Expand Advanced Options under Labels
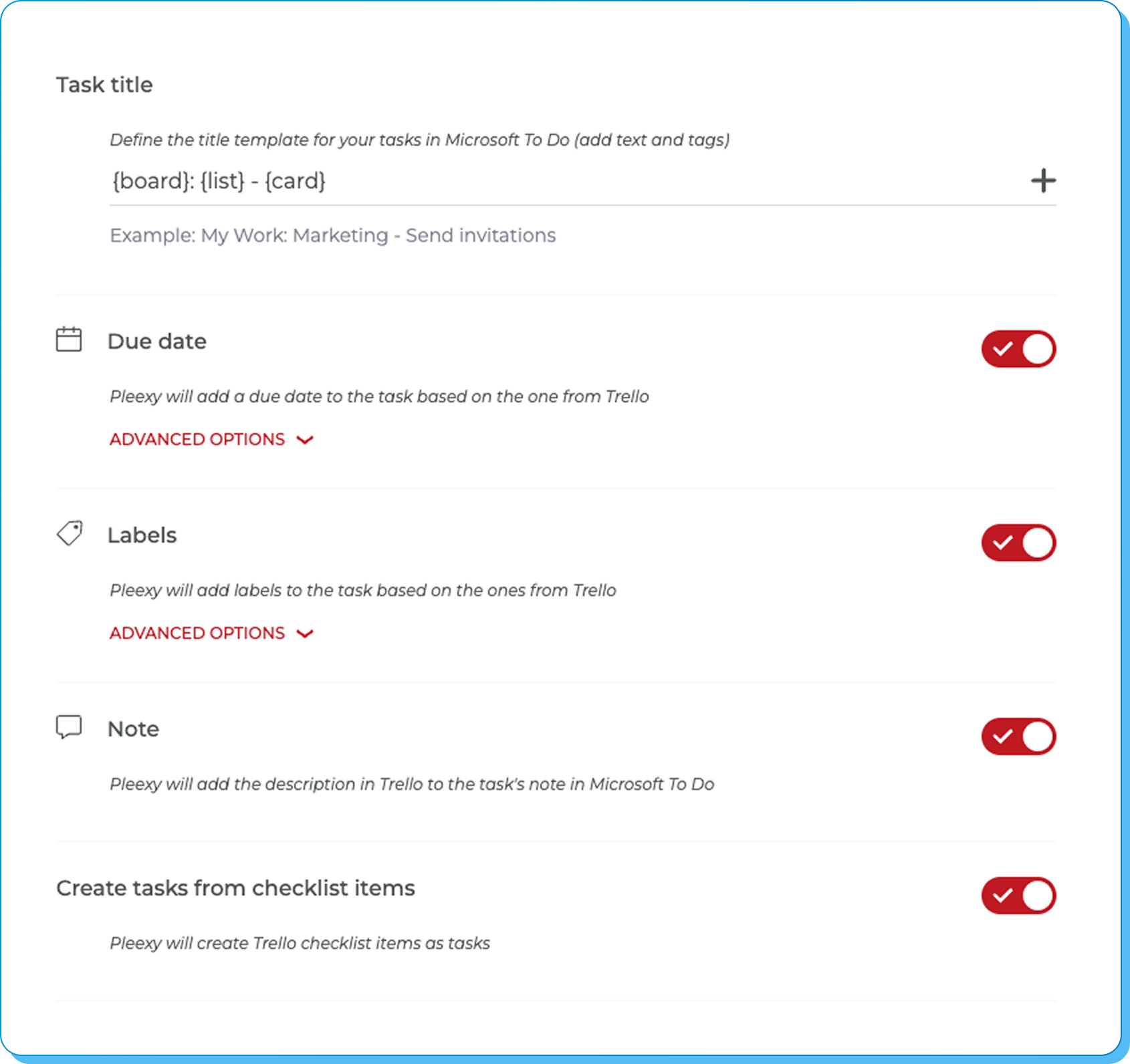 211,633
